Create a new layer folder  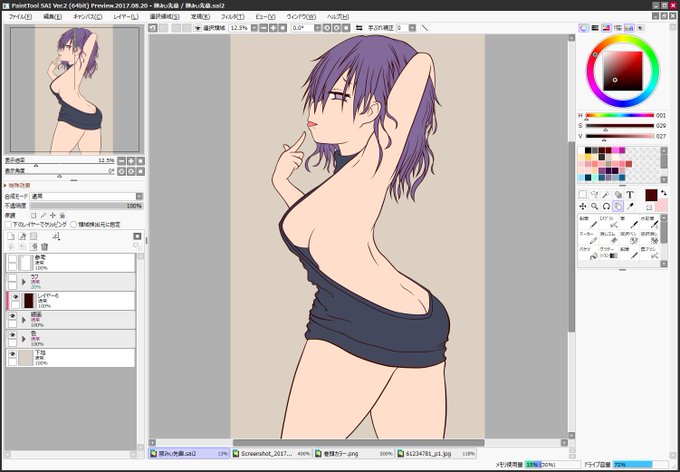(33, 236)
